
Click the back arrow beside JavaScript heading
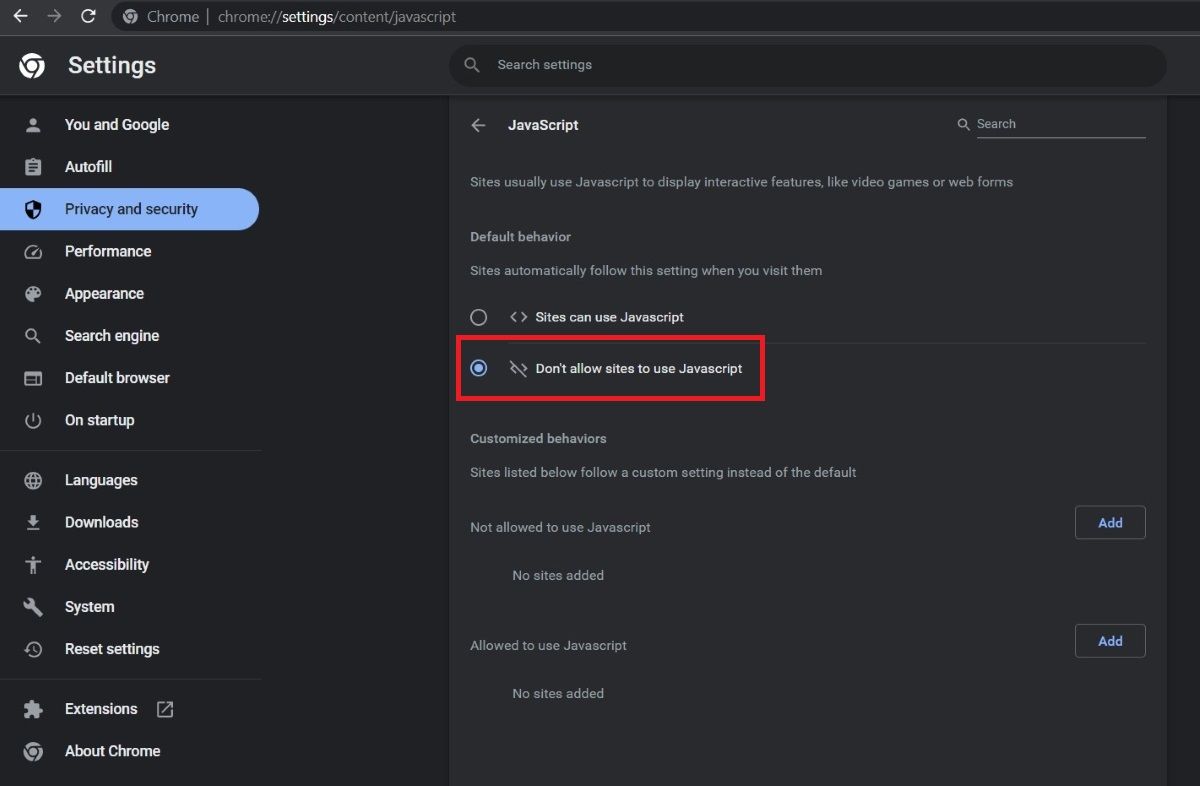pyautogui.click(x=478, y=125)
